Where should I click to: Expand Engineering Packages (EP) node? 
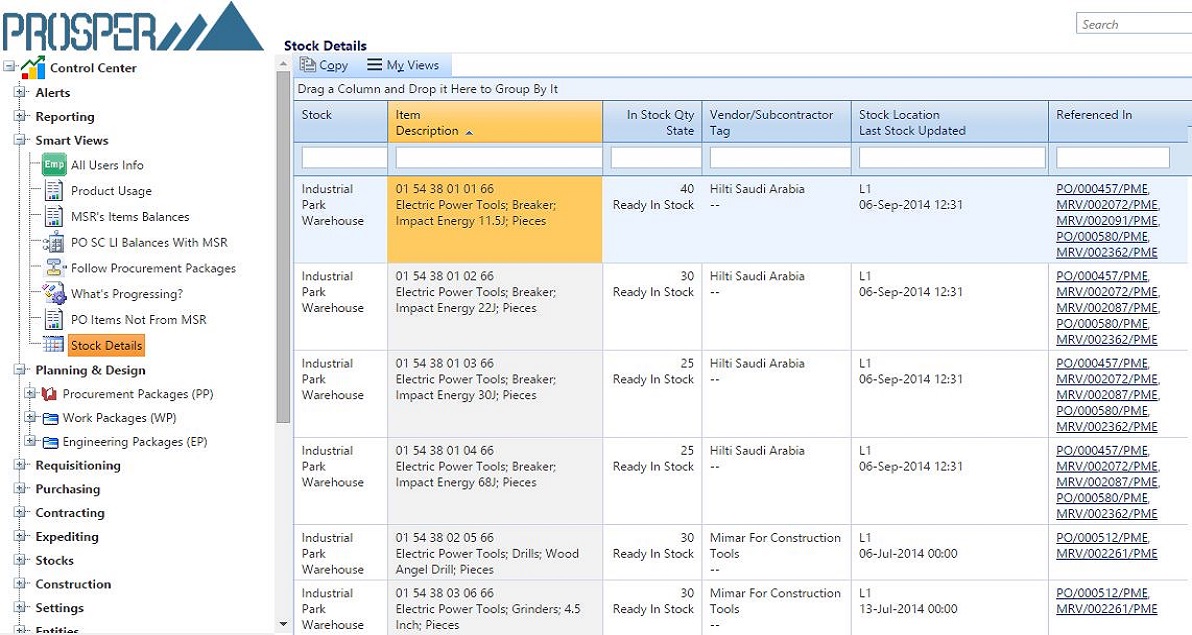[30, 441]
